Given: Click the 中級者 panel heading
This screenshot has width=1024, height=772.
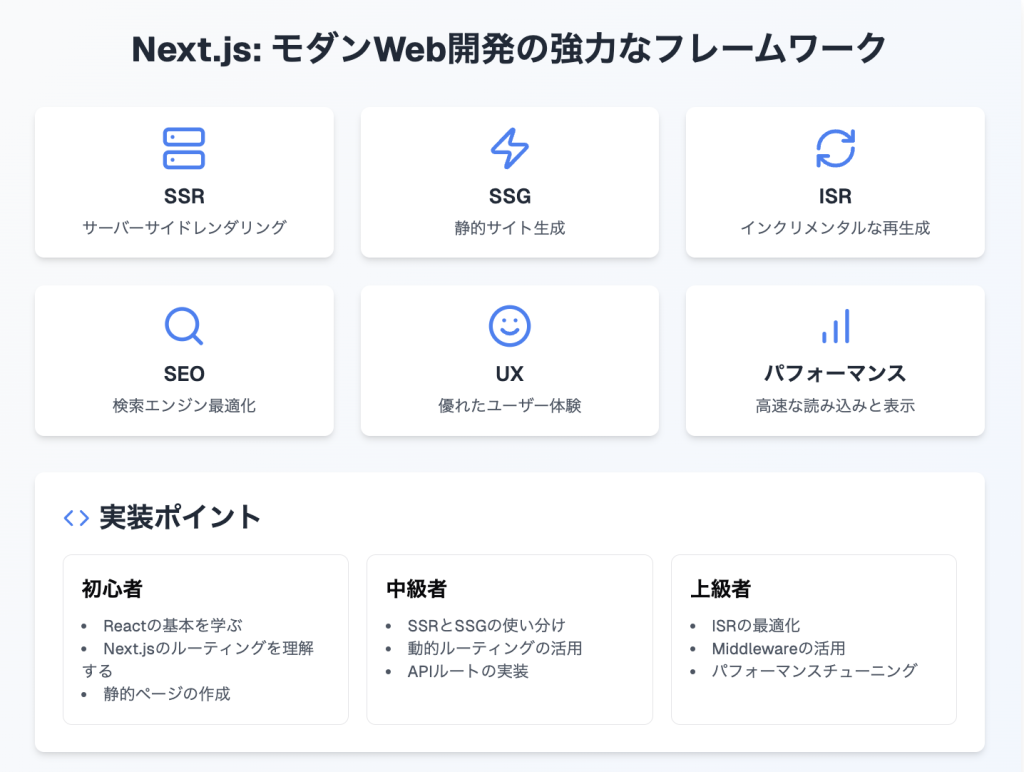Looking at the screenshot, I should (x=416, y=589).
